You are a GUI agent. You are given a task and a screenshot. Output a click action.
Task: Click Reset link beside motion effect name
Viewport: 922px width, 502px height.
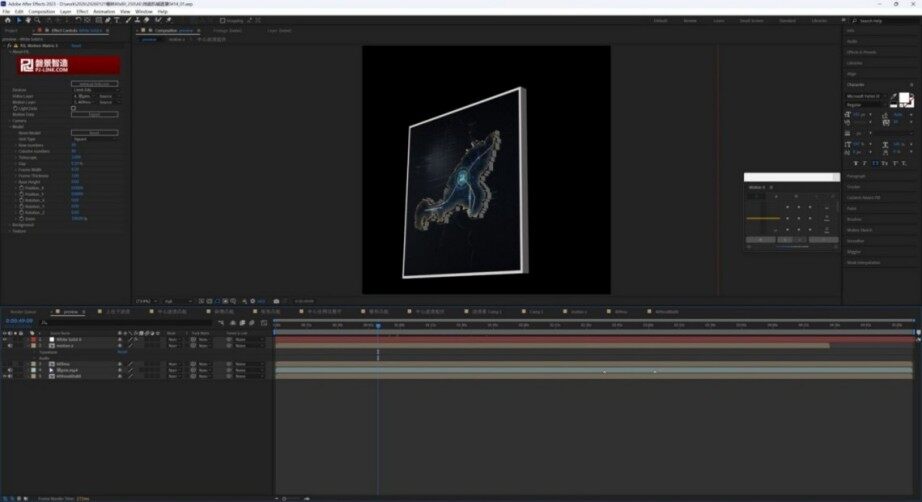tap(76, 45)
